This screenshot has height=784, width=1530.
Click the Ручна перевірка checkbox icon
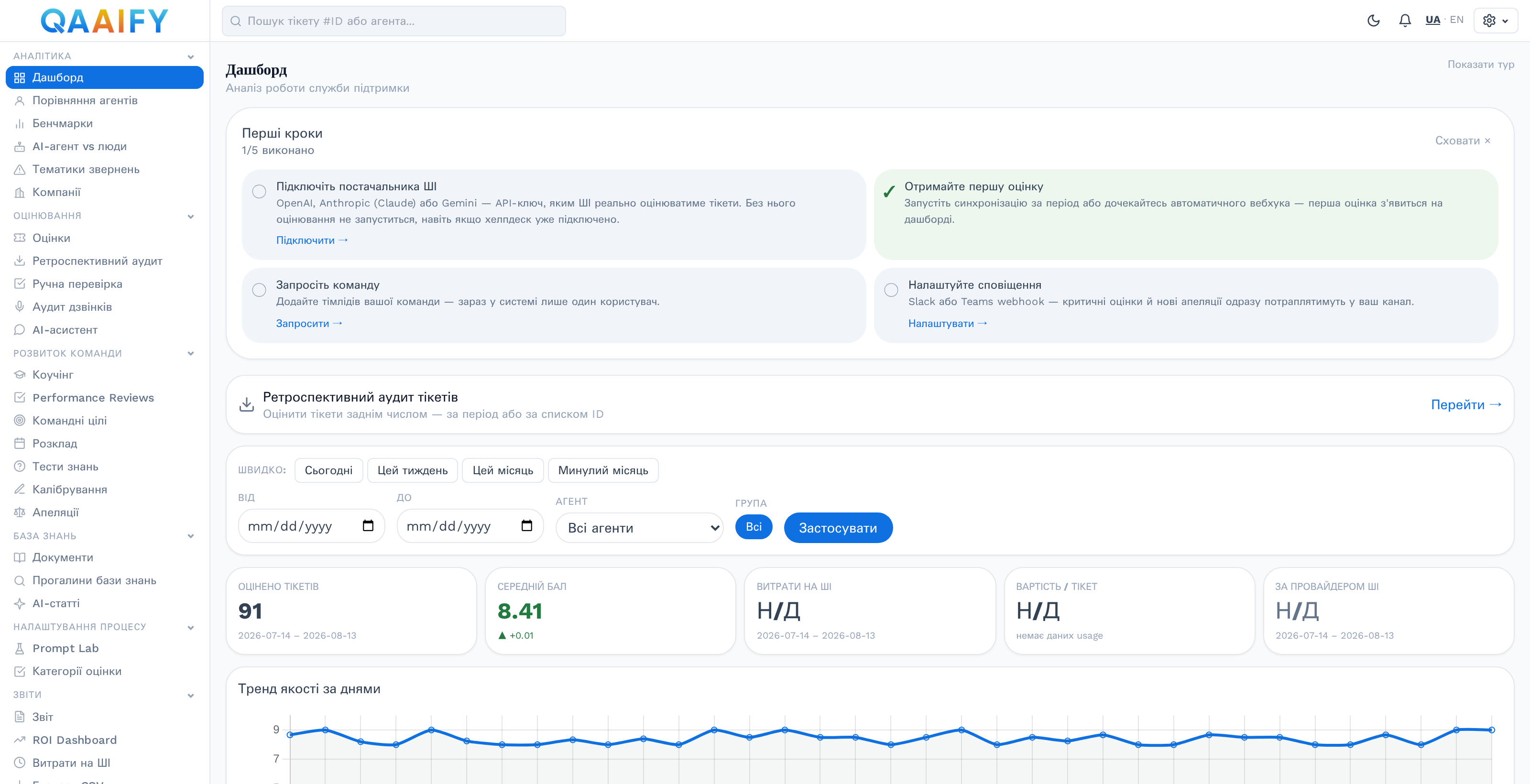tap(20, 284)
